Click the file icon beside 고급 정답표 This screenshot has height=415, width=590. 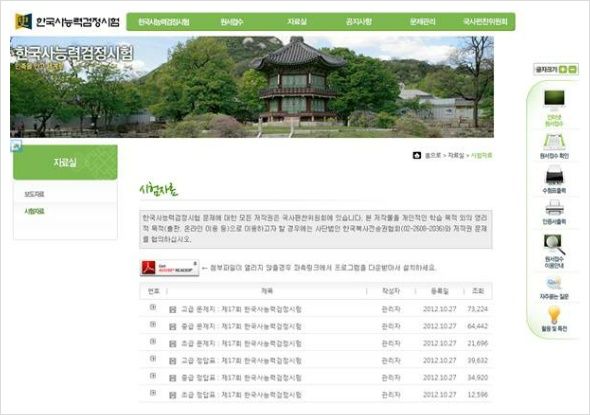click(x=172, y=361)
